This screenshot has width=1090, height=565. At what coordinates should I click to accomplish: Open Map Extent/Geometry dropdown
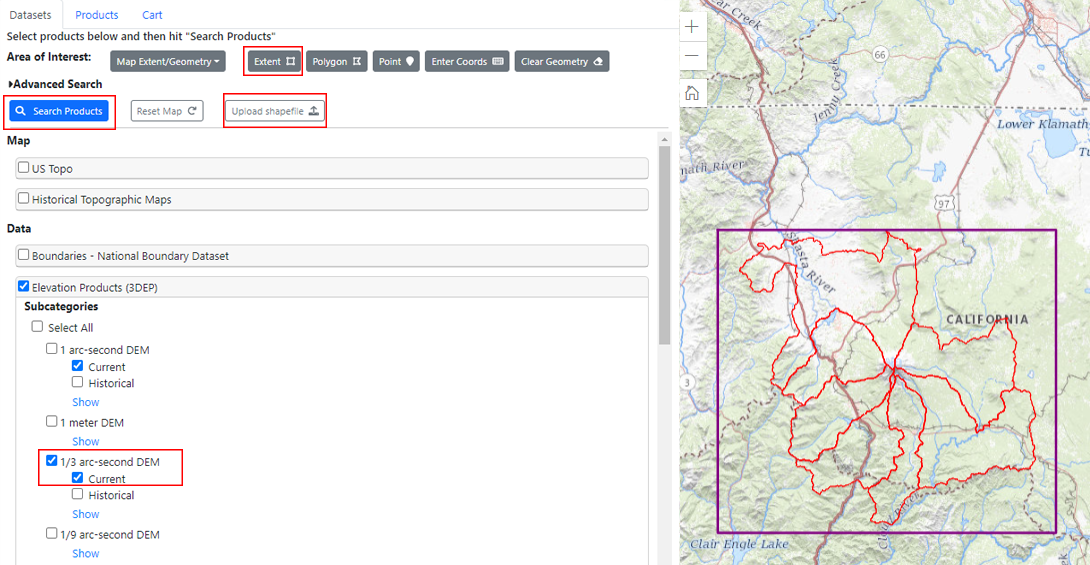click(168, 61)
